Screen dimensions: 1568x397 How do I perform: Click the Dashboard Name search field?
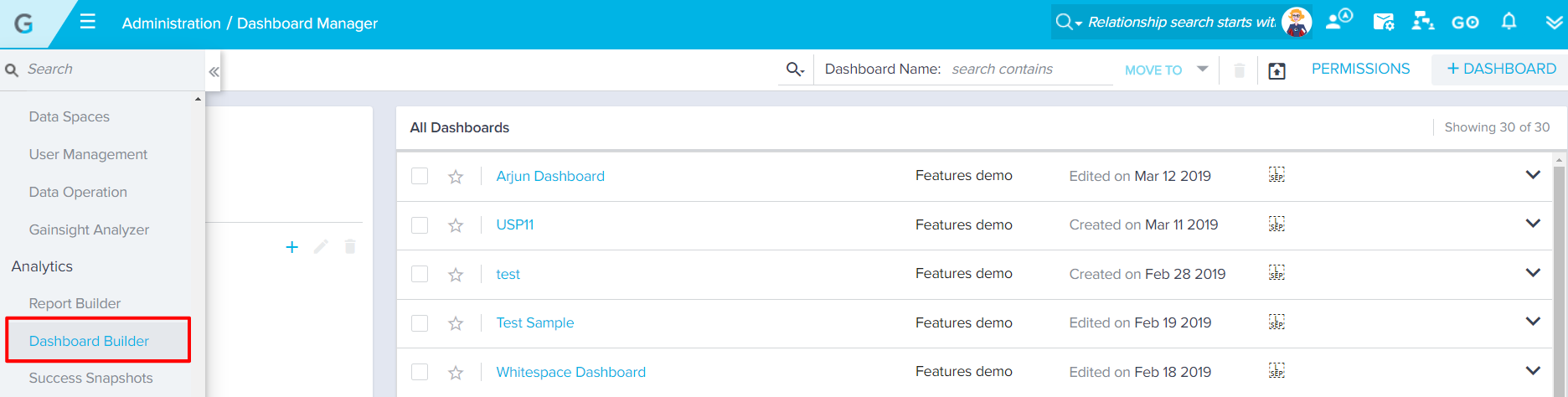click(x=1030, y=69)
